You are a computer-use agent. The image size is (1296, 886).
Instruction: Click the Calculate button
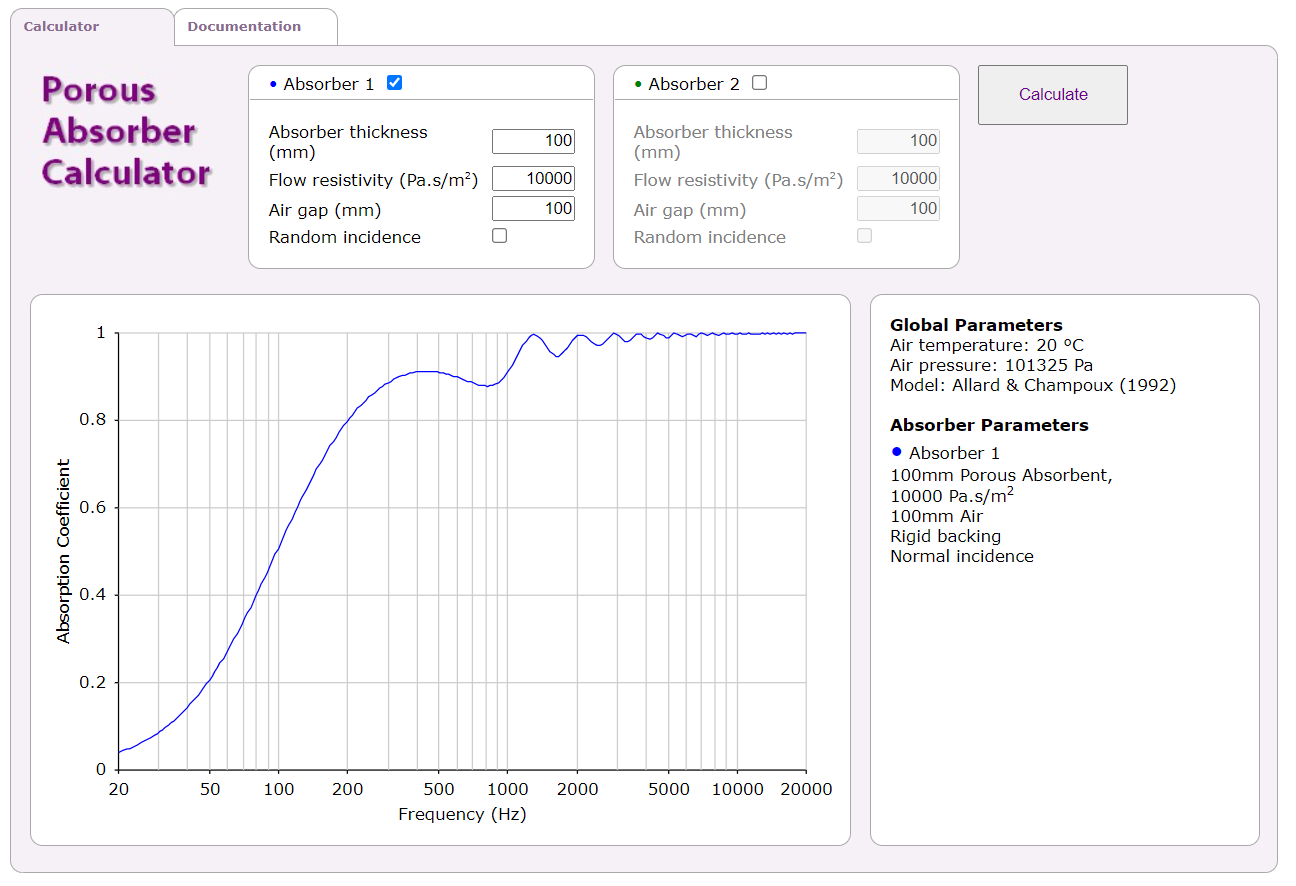(1053, 95)
